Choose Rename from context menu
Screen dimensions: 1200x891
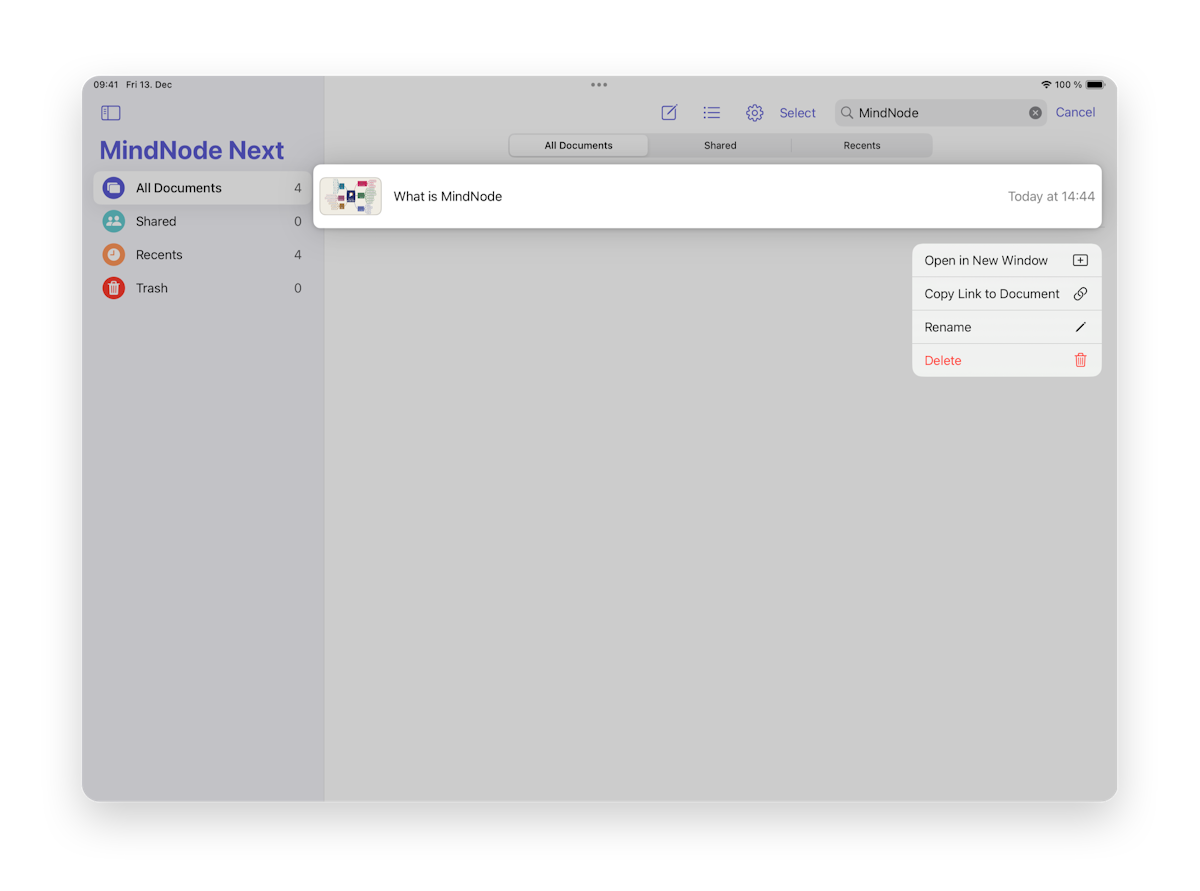pyautogui.click(x=1006, y=327)
